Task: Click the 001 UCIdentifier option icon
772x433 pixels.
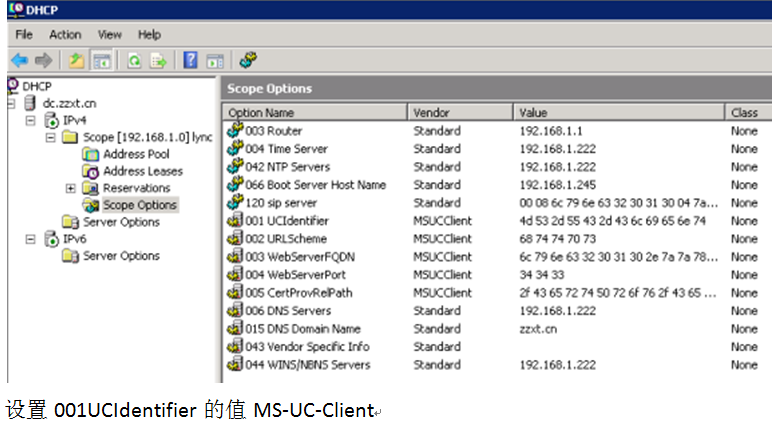Action: pyautogui.click(x=235, y=220)
